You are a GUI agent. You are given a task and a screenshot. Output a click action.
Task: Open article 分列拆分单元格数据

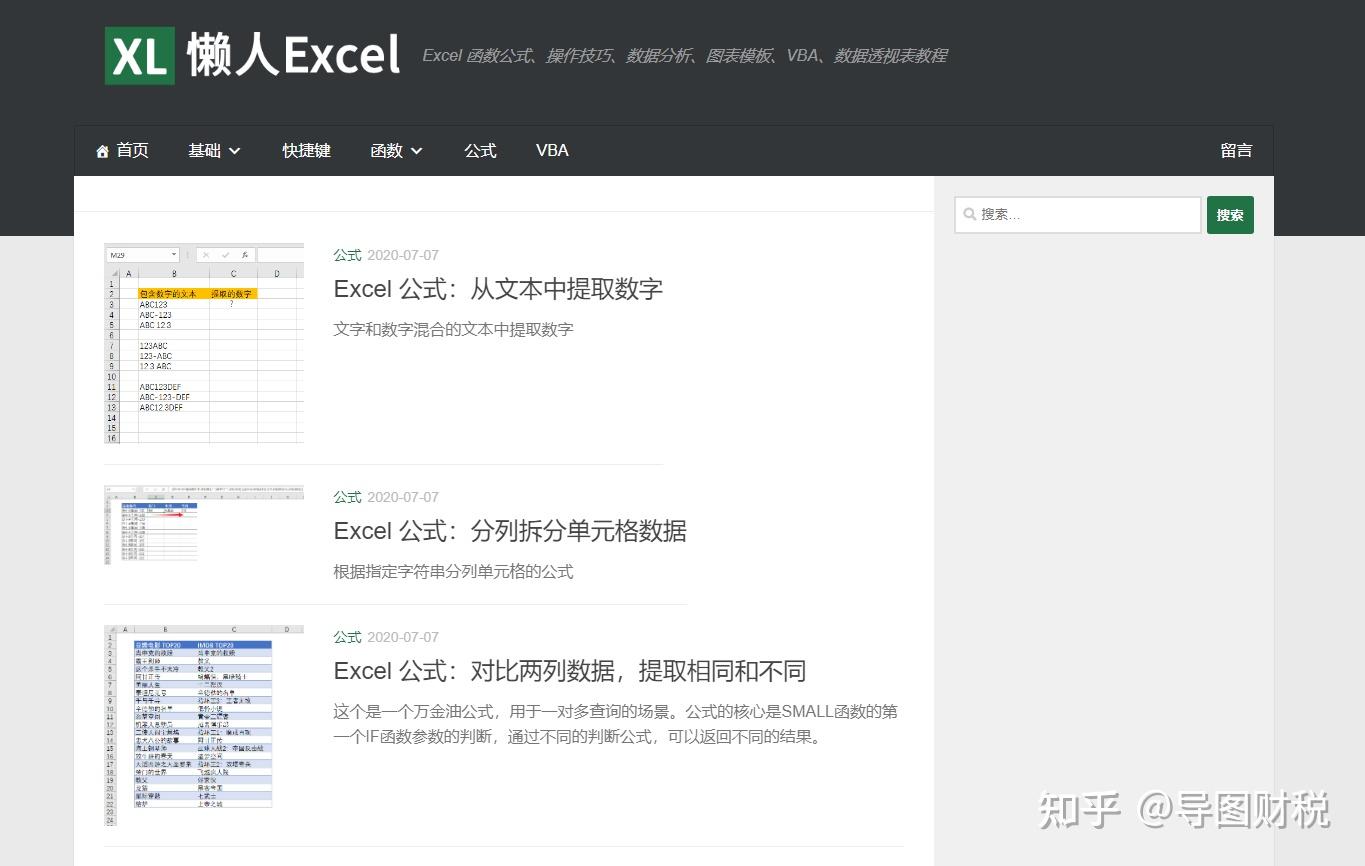pos(510,531)
